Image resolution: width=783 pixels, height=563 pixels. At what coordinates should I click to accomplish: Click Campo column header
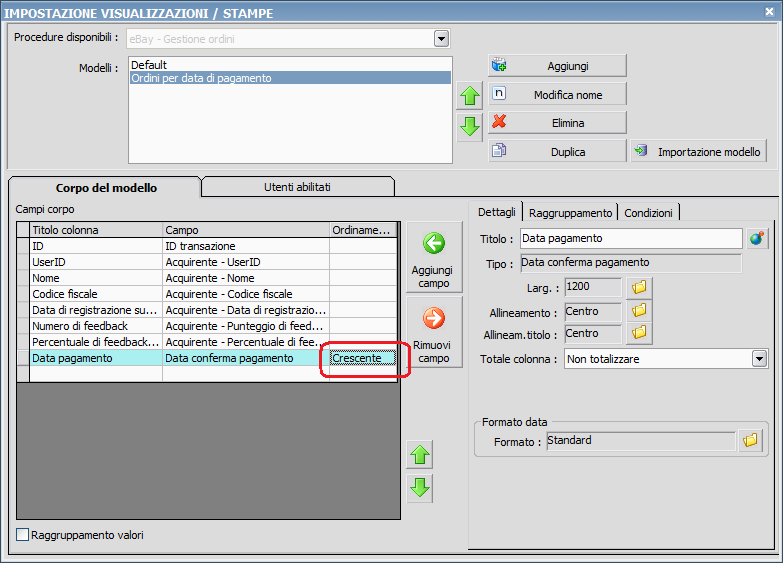pyautogui.click(x=246, y=230)
